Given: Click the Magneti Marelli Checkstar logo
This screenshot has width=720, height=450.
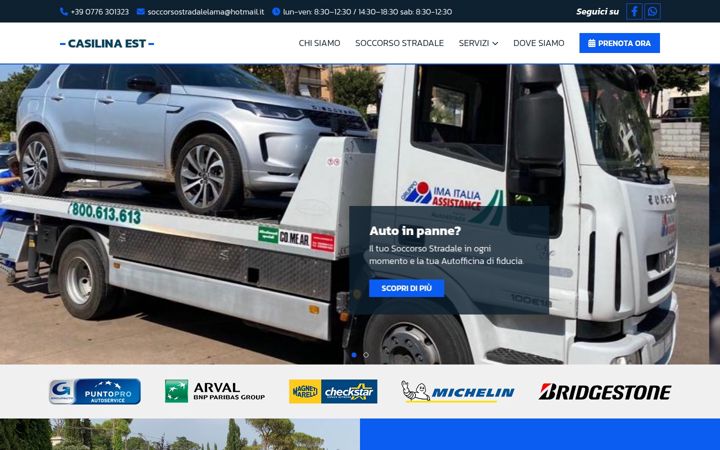Looking at the screenshot, I should pos(333,391).
